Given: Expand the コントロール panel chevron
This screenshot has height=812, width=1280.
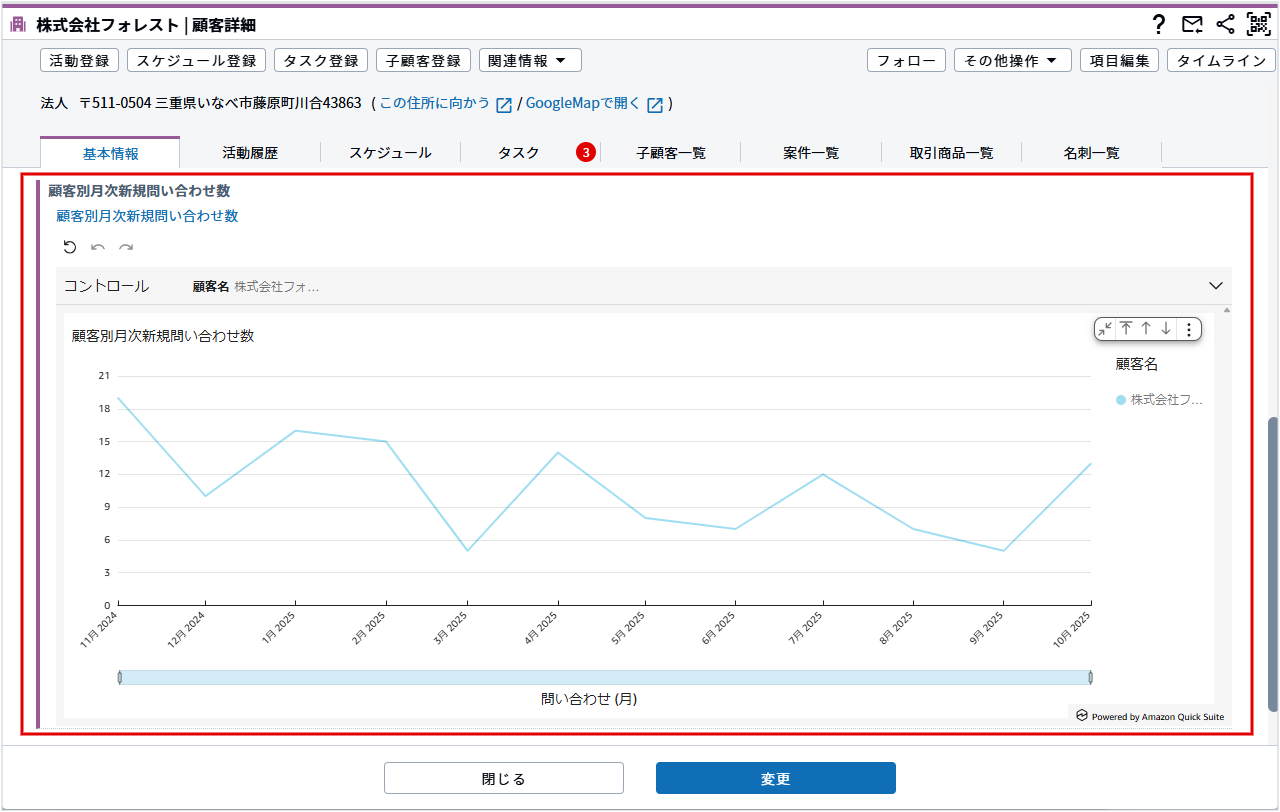Looking at the screenshot, I should (x=1216, y=286).
